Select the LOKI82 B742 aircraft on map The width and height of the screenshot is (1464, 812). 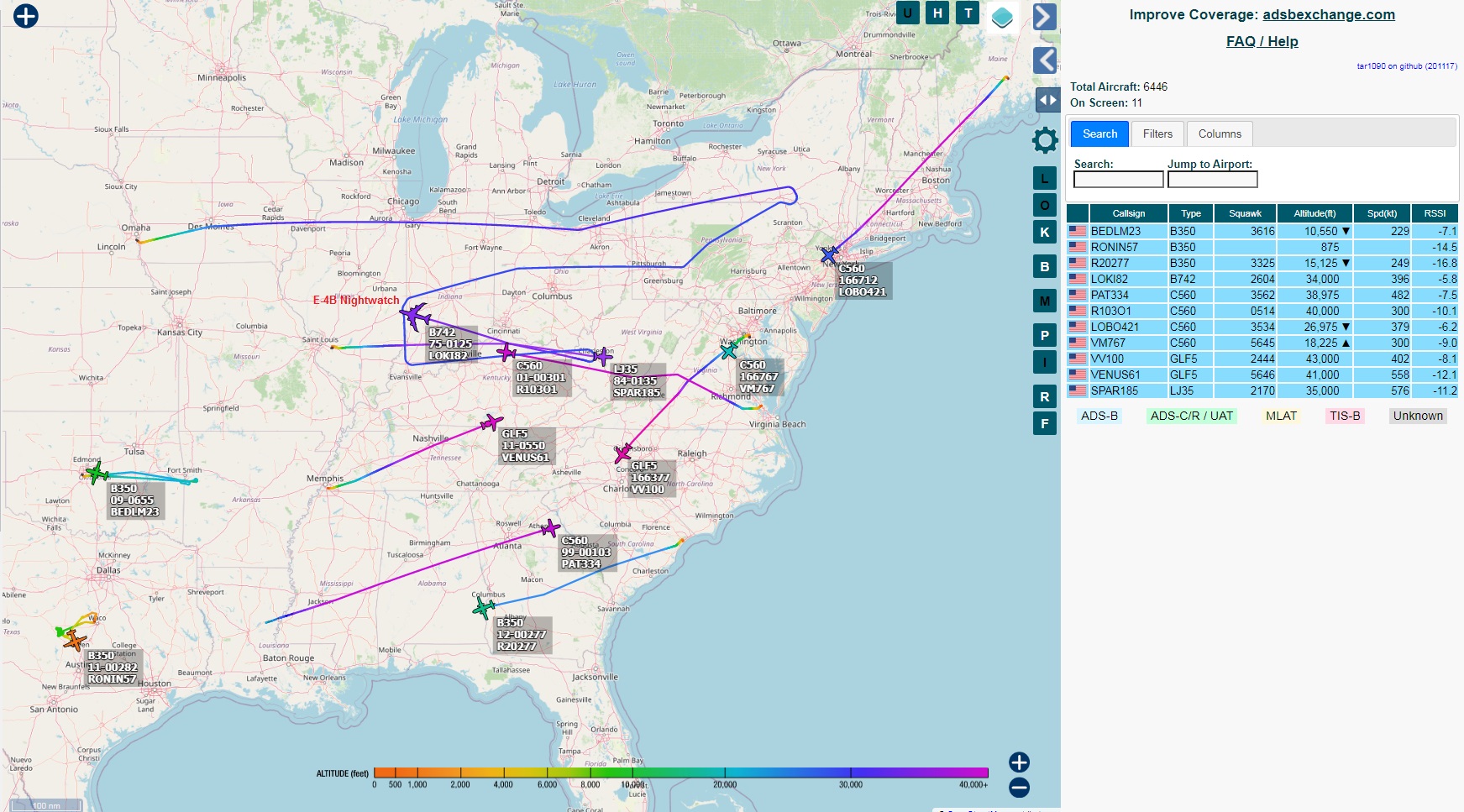click(x=415, y=317)
